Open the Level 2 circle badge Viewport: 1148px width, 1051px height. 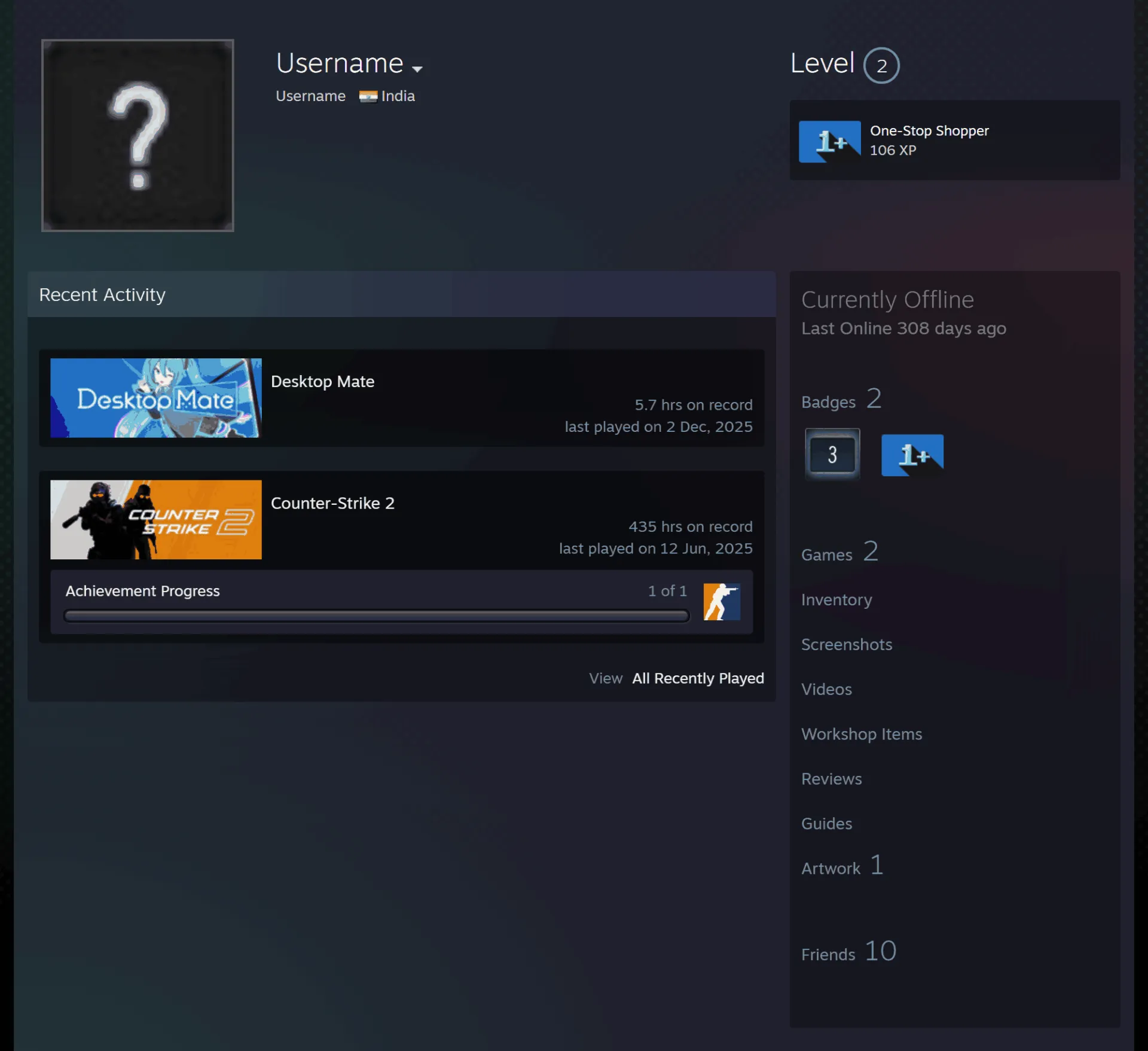pos(881,65)
